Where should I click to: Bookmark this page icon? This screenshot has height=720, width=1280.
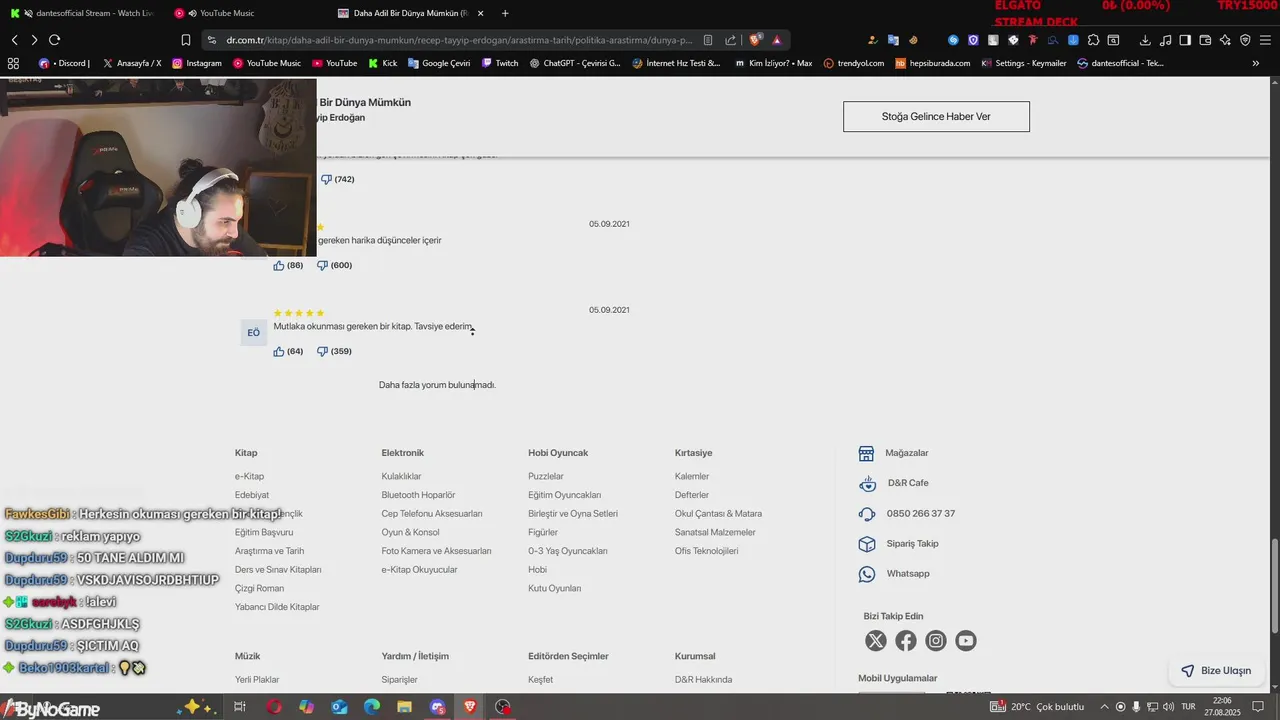[186, 40]
